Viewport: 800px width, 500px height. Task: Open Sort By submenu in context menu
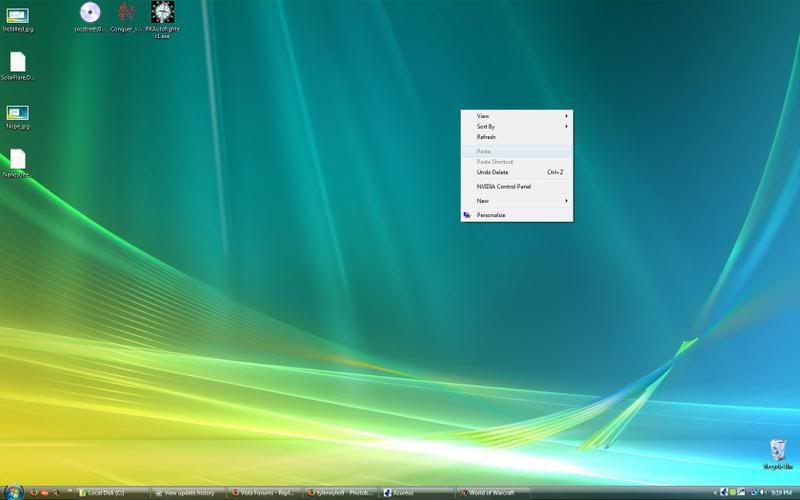[x=517, y=127]
